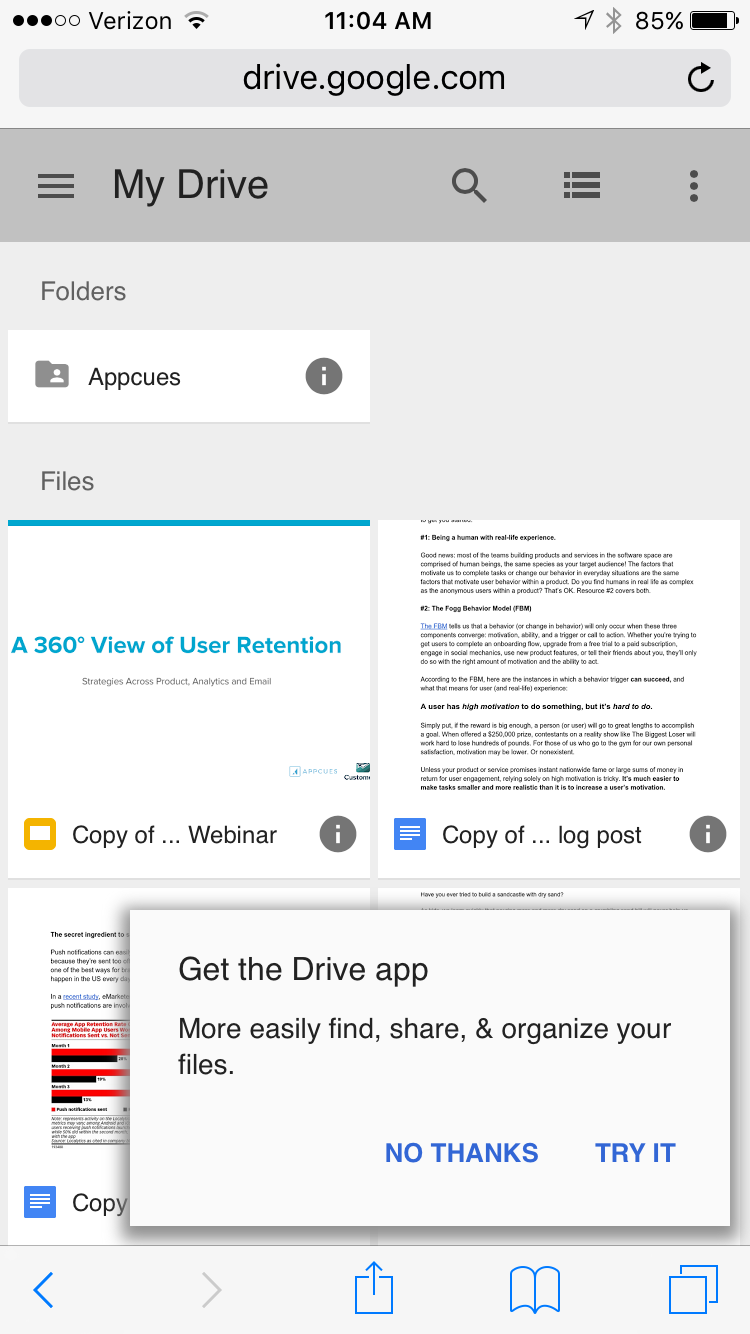750x1334 pixels.
Task: Open the Fogg Behavior Model document thumbnail
Action: click(559, 655)
